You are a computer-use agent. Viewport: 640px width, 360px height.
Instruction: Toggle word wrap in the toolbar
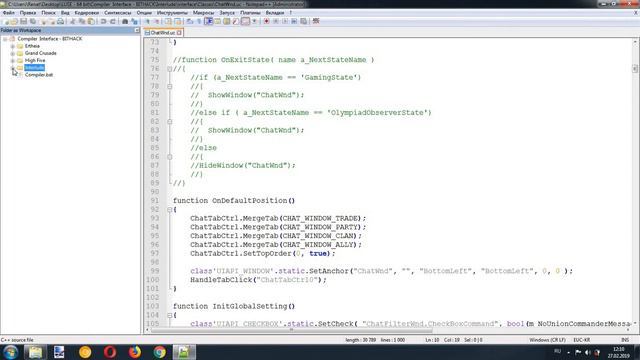189,21
